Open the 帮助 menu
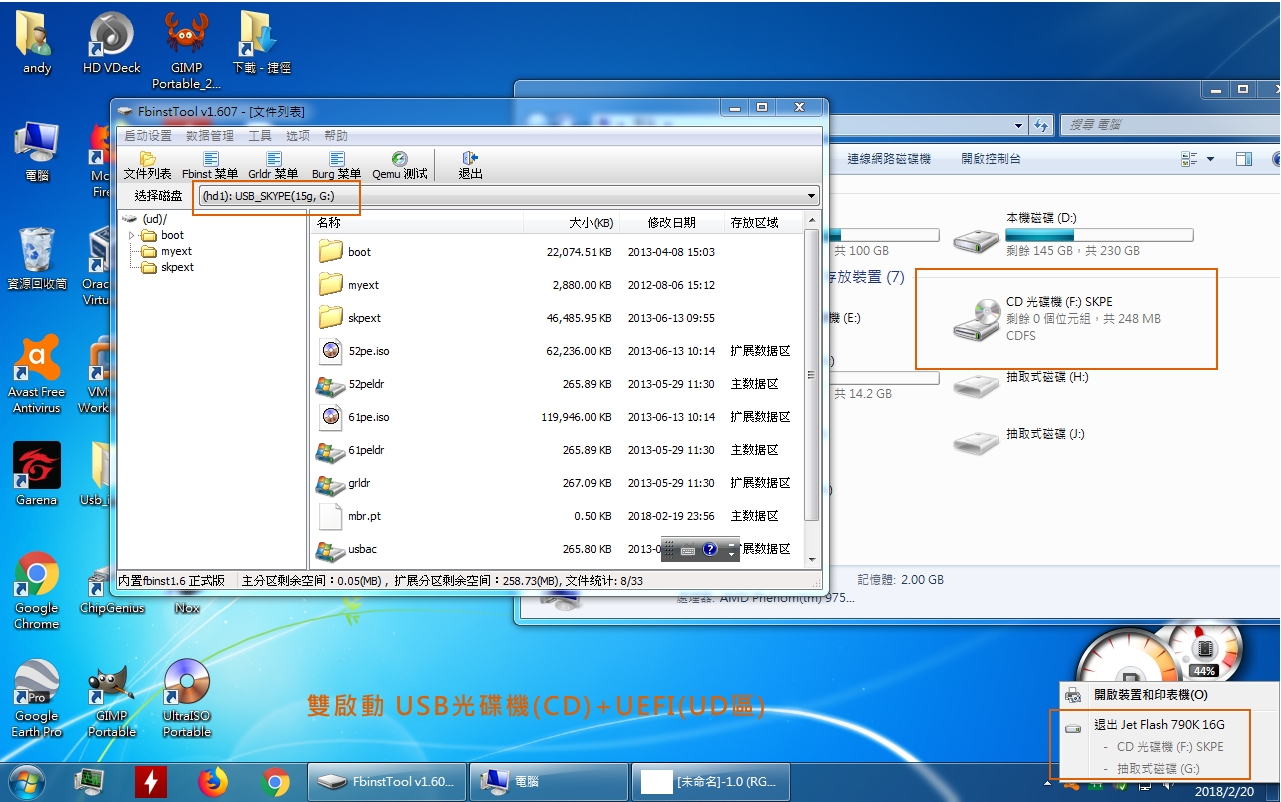This screenshot has height=802, width=1281. (x=336, y=135)
